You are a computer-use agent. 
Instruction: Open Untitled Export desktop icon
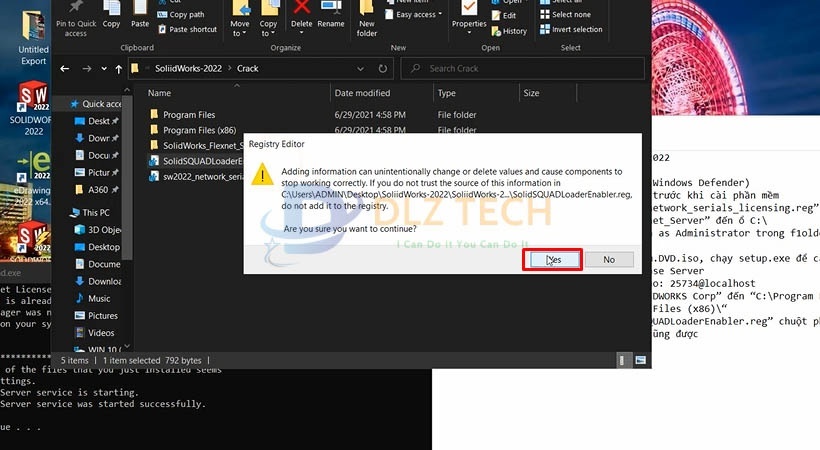(33, 39)
